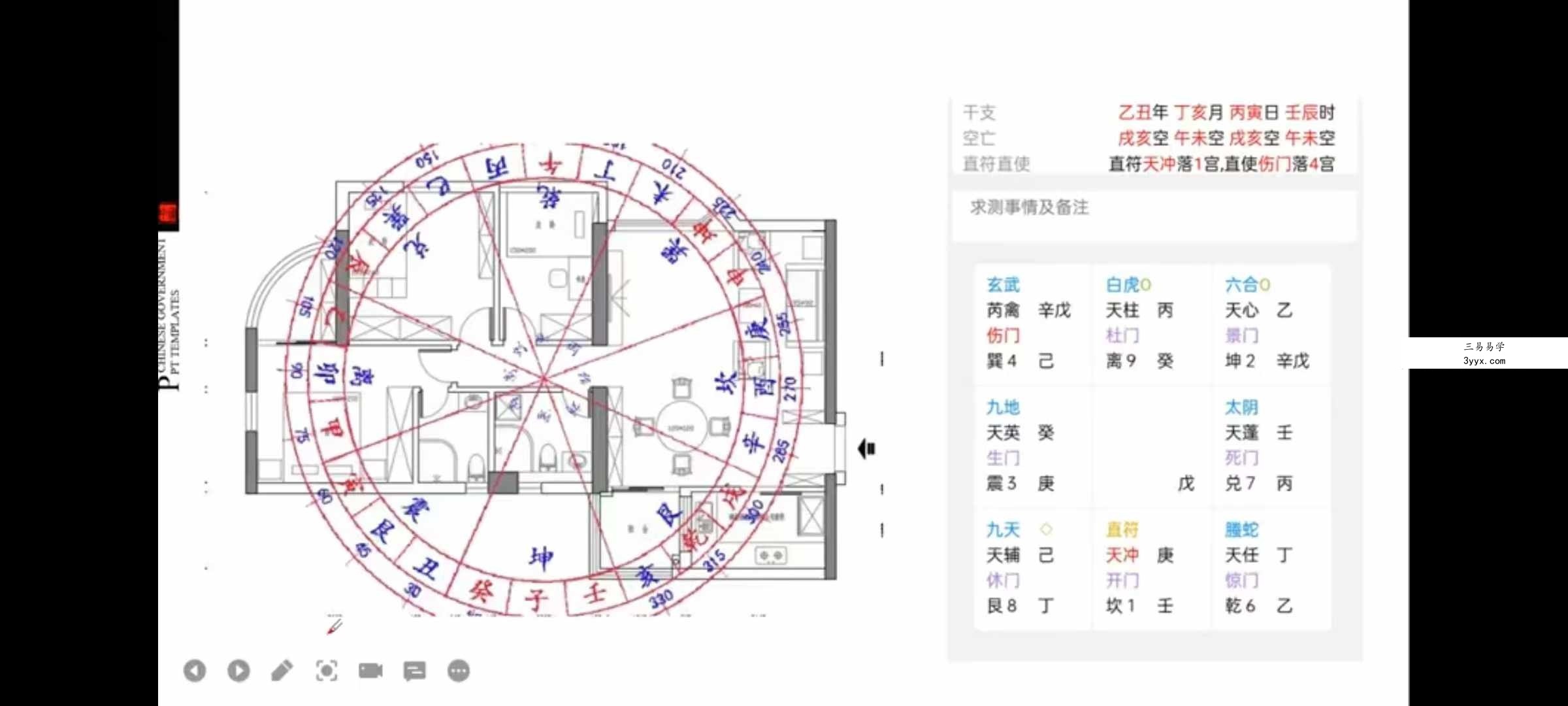Image resolution: width=1568 pixels, height=706 pixels.
Task: Select the 天蓬 star entry
Action: pyautogui.click(x=1241, y=433)
